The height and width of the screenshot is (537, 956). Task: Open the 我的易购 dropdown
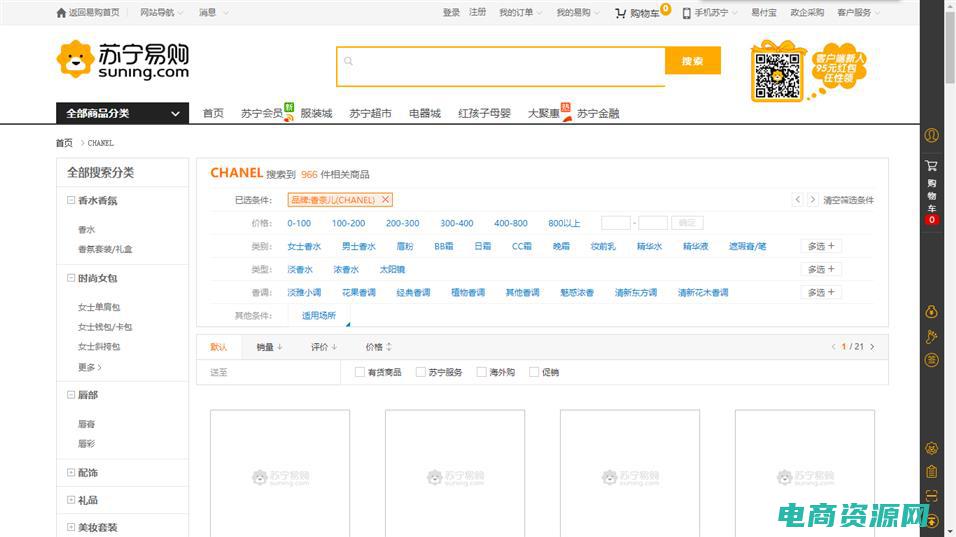tap(577, 12)
